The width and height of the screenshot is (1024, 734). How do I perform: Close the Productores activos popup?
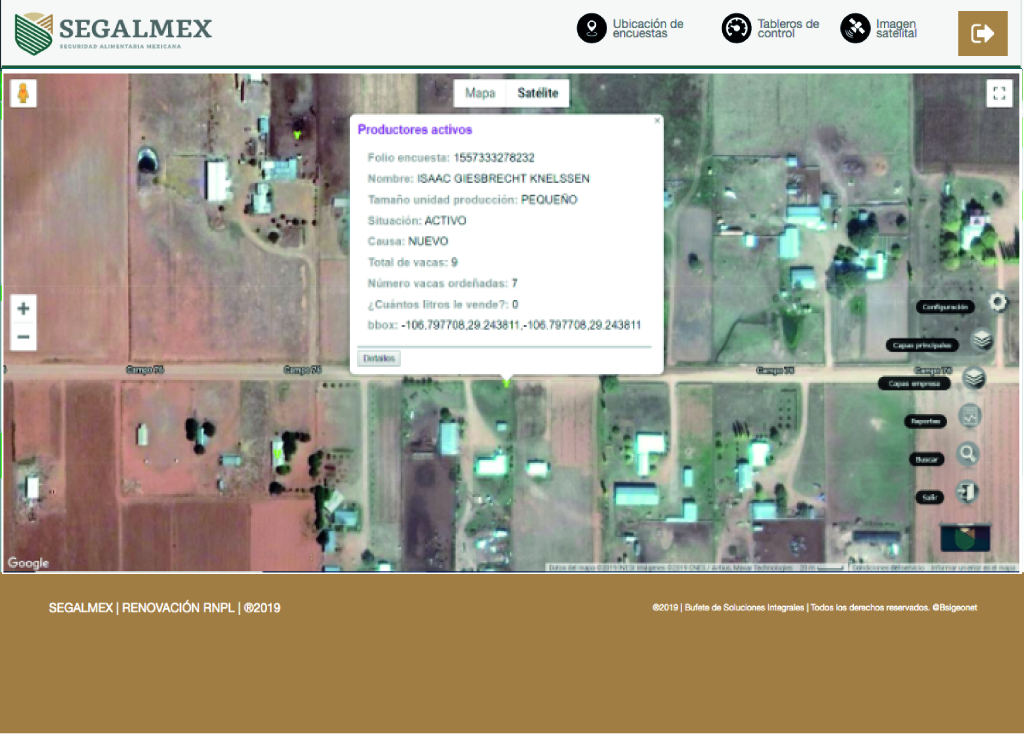(x=657, y=121)
